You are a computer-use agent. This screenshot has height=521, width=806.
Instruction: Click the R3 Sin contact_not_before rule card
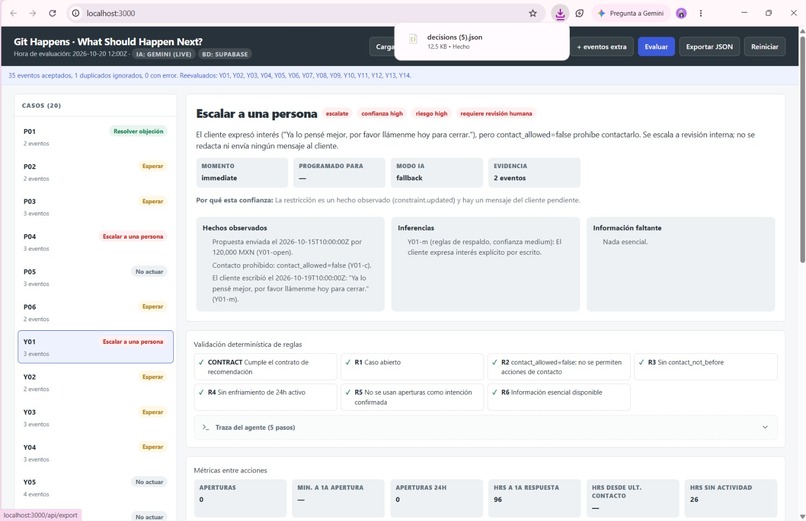(x=706, y=367)
